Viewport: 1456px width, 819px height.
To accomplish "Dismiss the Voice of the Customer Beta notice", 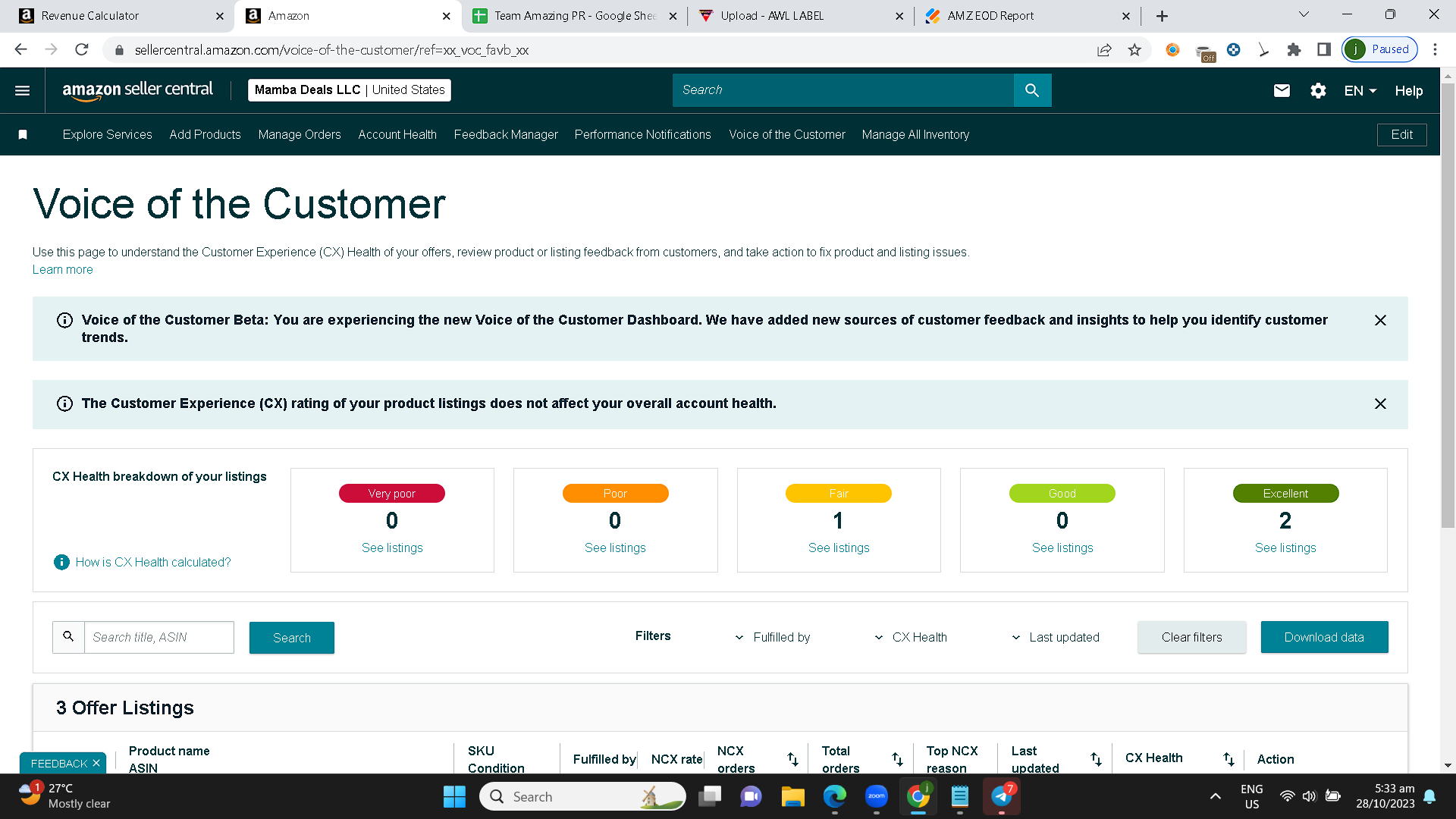I will point(1380,320).
